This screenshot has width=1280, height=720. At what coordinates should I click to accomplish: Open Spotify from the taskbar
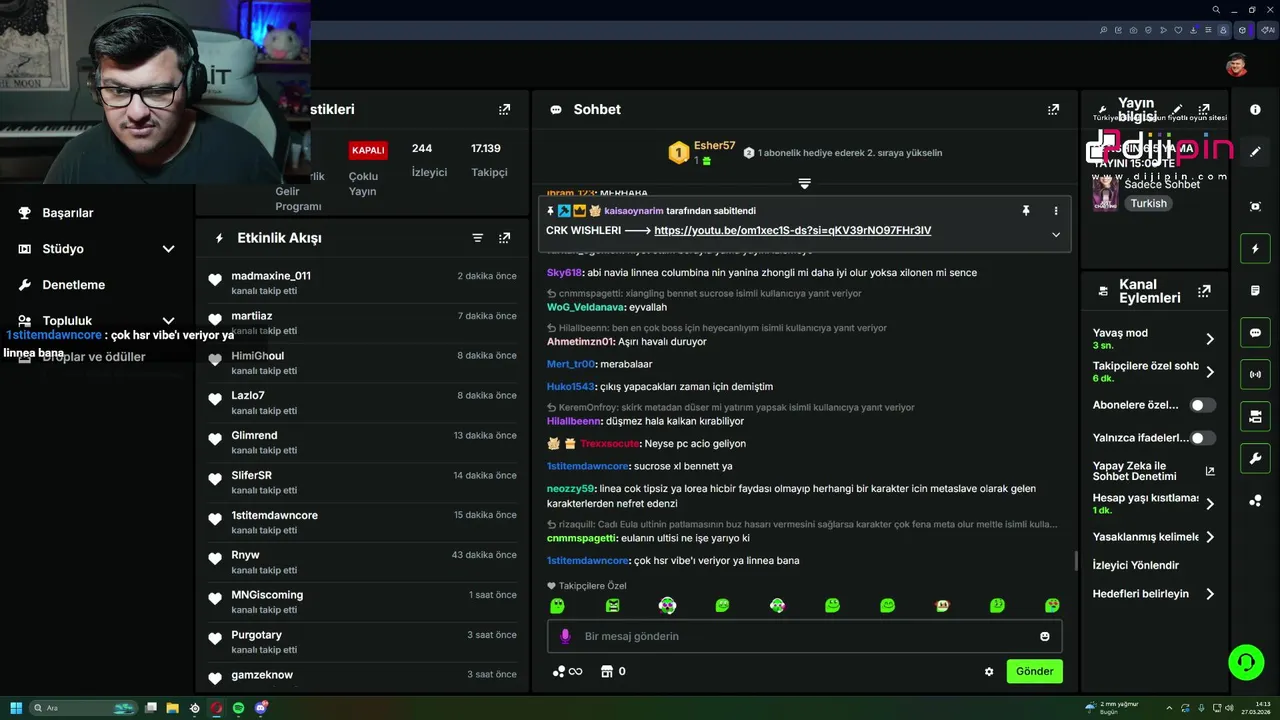(x=239, y=708)
